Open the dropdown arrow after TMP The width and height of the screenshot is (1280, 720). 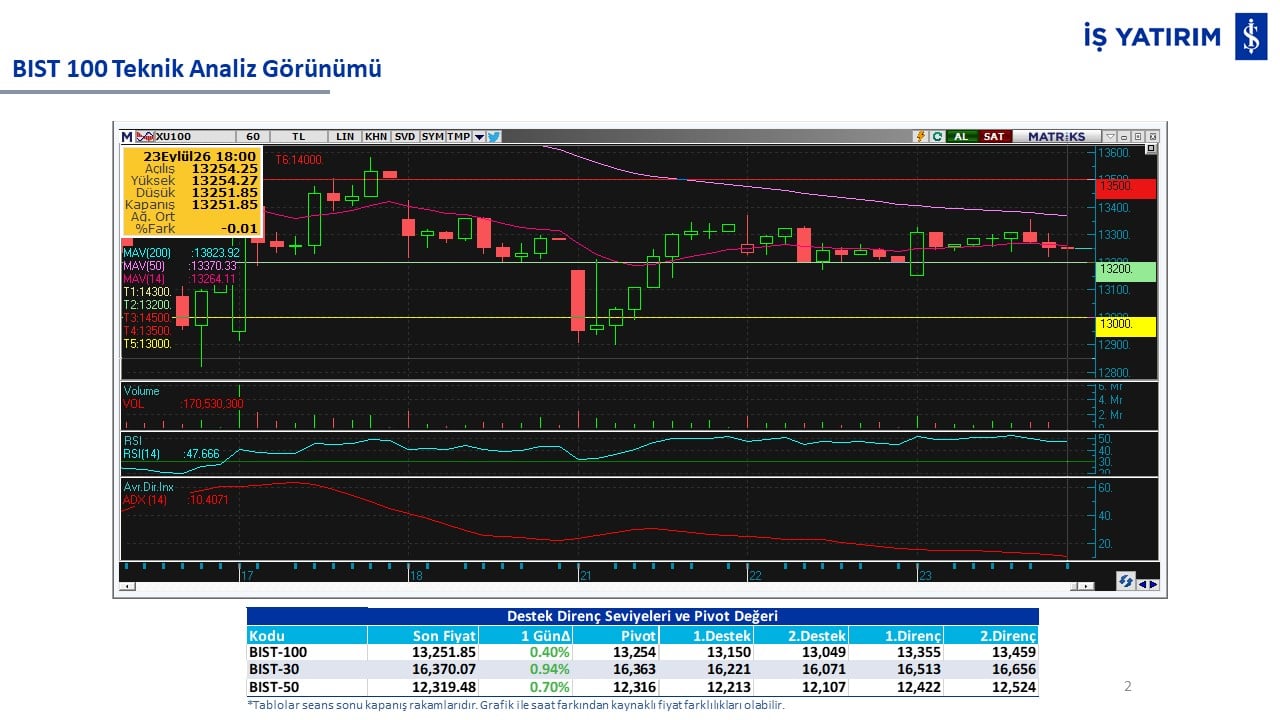point(479,137)
